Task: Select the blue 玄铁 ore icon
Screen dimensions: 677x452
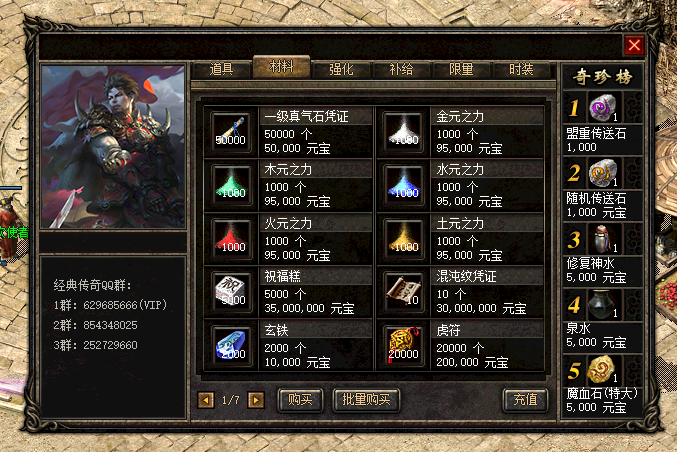Action: click(x=231, y=346)
